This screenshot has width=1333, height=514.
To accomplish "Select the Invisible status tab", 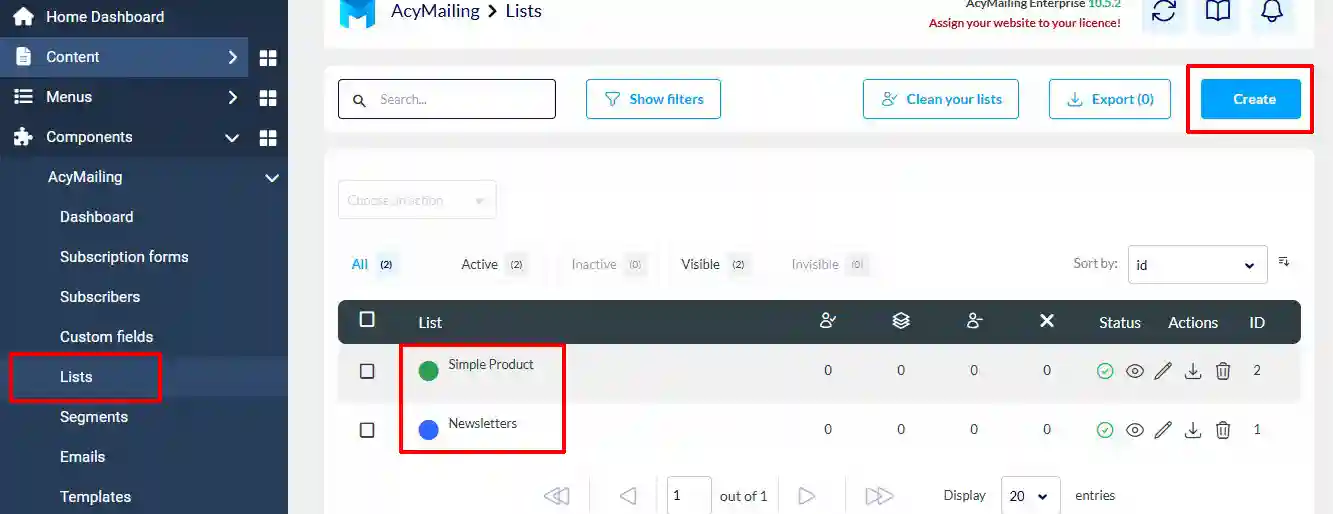I will pyautogui.click(x=829, y=265).
